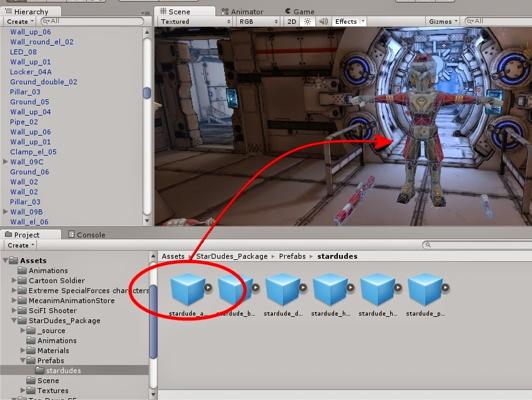532x400 pixels.
Task: Expand the Wall_09B hierarchy object
Action: [5, 212]
